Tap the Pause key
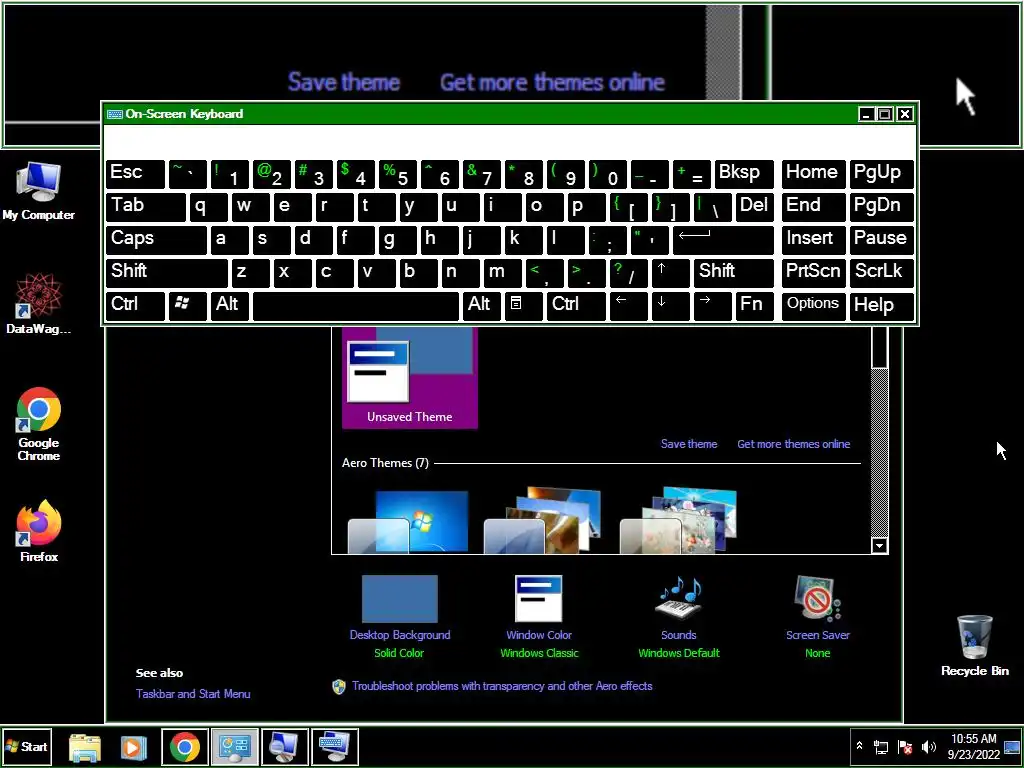The height and width of the screenshot is (768, 1024). click(x=882, y=239)
